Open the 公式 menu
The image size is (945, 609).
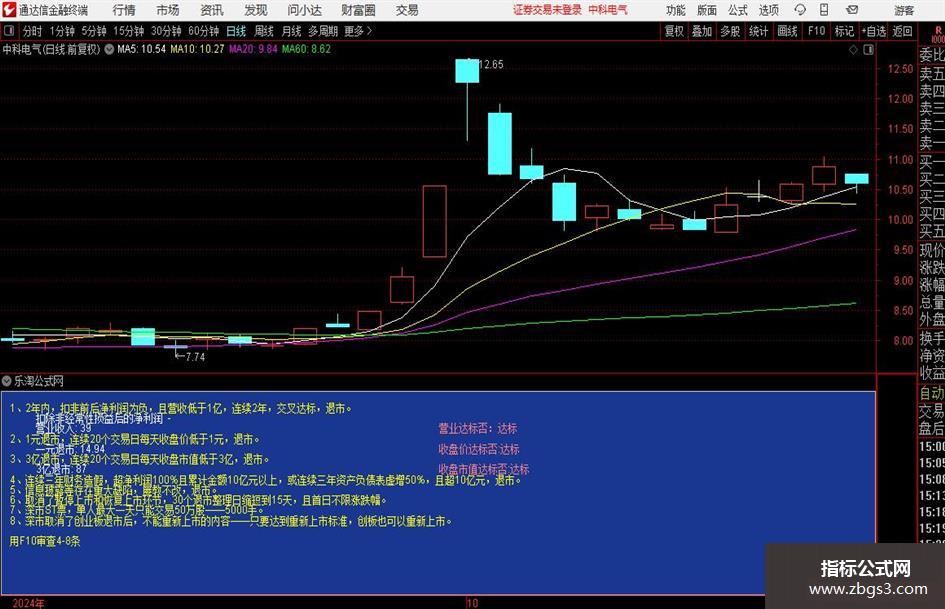[738, 10]
